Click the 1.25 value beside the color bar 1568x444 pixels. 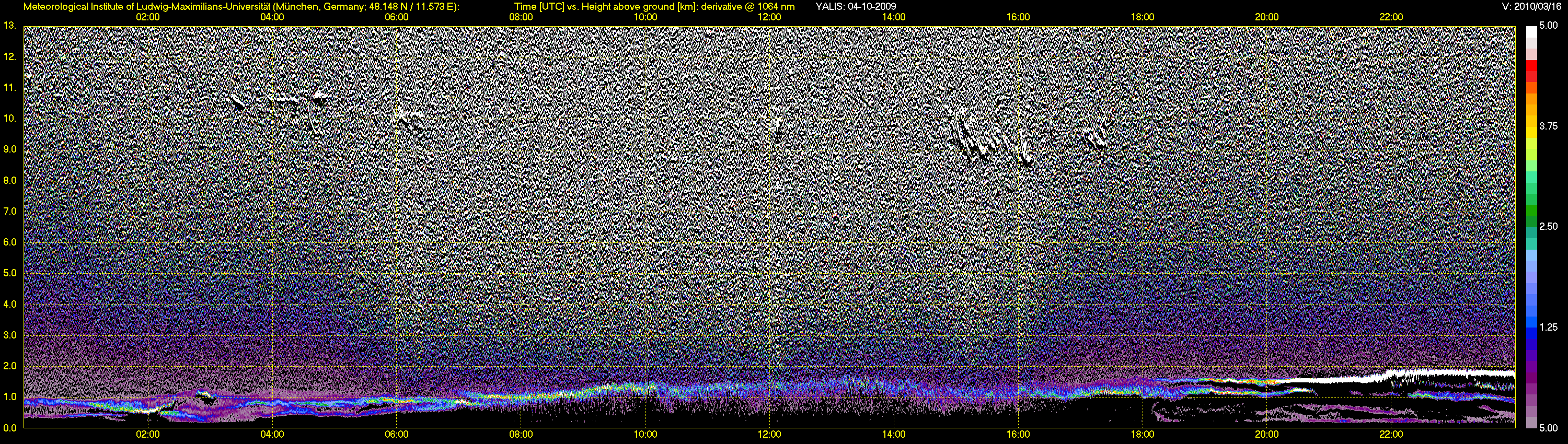pyautogui.click(x=1548, y=327)
